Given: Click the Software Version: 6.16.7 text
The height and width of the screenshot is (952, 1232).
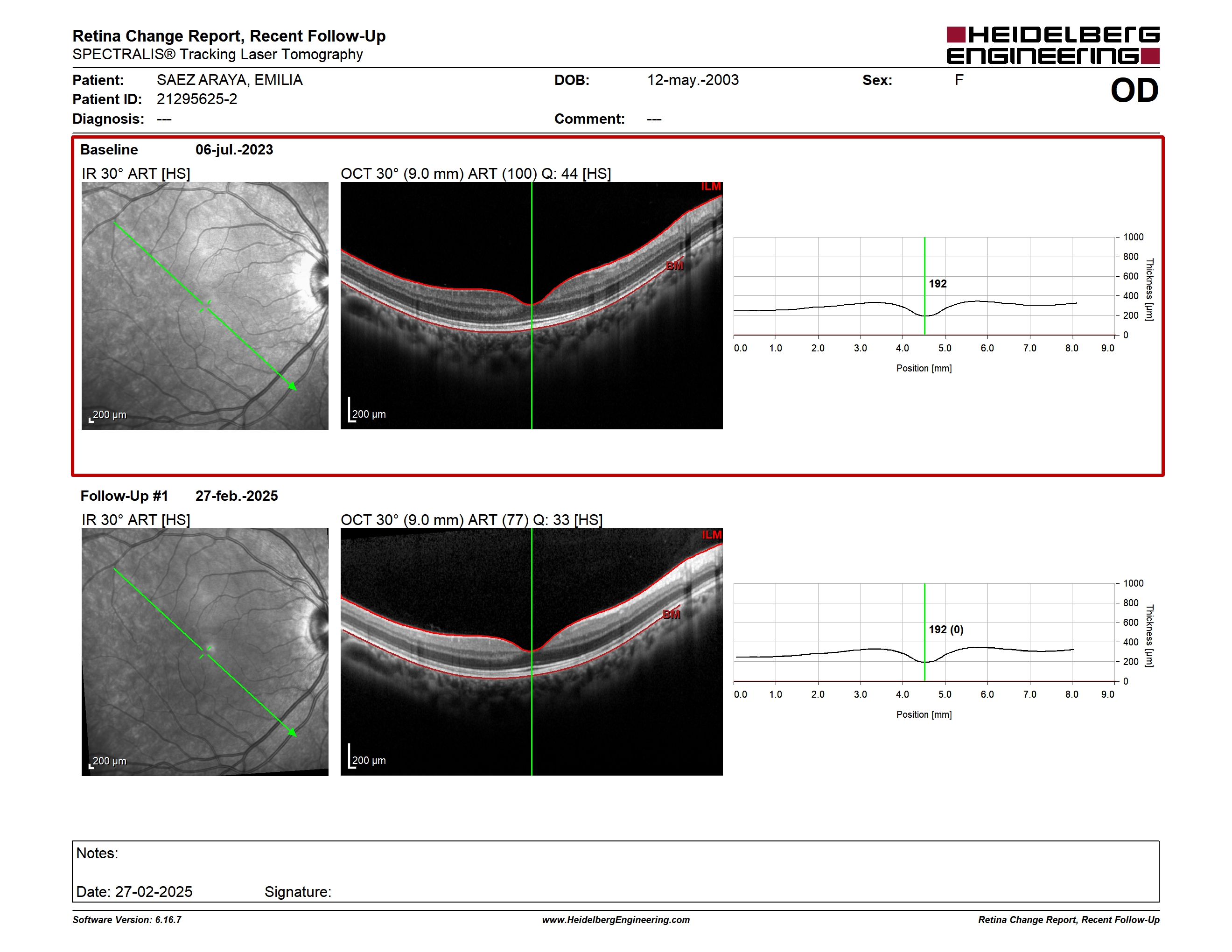Looking at the screenshot, I should click(127, 920).
